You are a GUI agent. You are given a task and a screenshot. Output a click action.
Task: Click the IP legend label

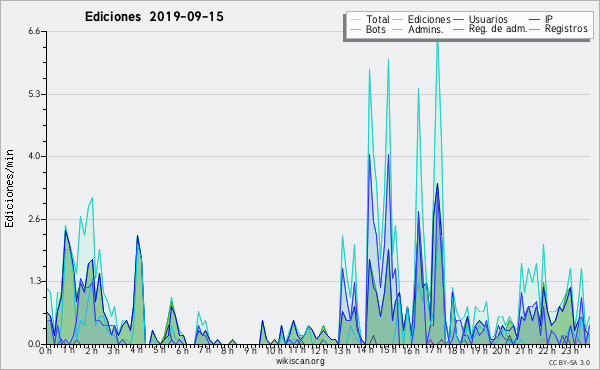pos(549,19)
